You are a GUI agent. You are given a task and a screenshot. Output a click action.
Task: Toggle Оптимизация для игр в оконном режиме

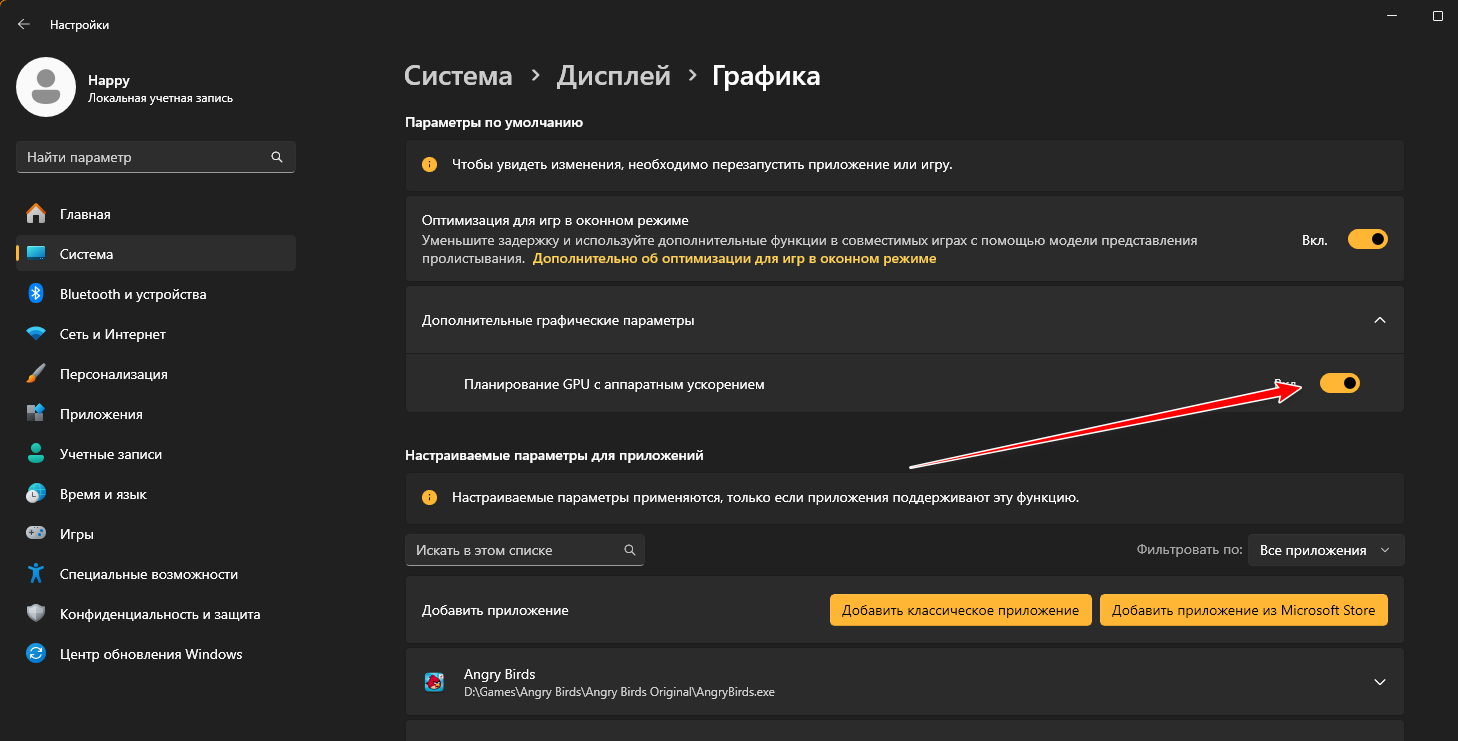click(1367, 240)
